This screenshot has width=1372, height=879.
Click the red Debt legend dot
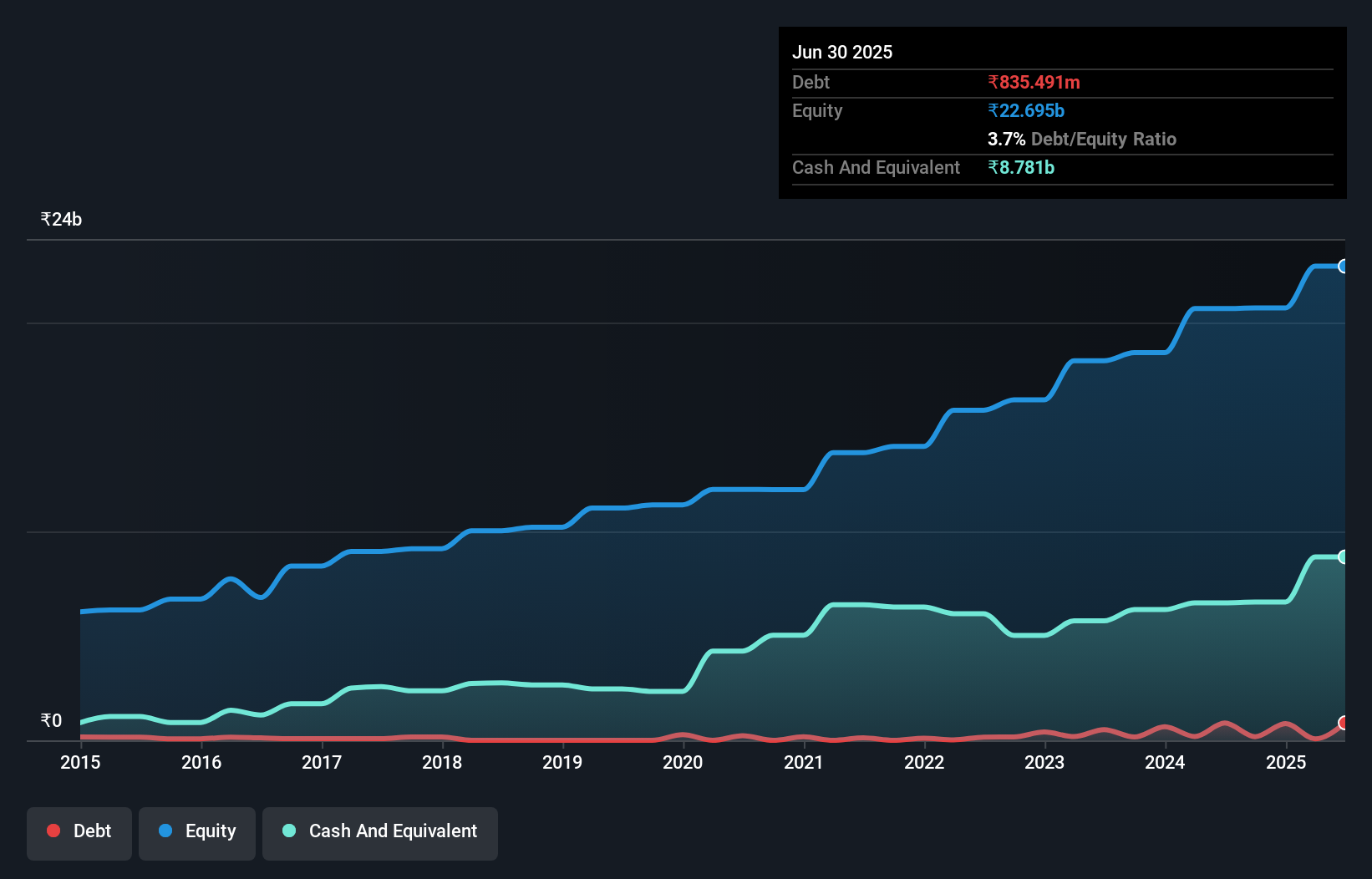tap(53, 831)
